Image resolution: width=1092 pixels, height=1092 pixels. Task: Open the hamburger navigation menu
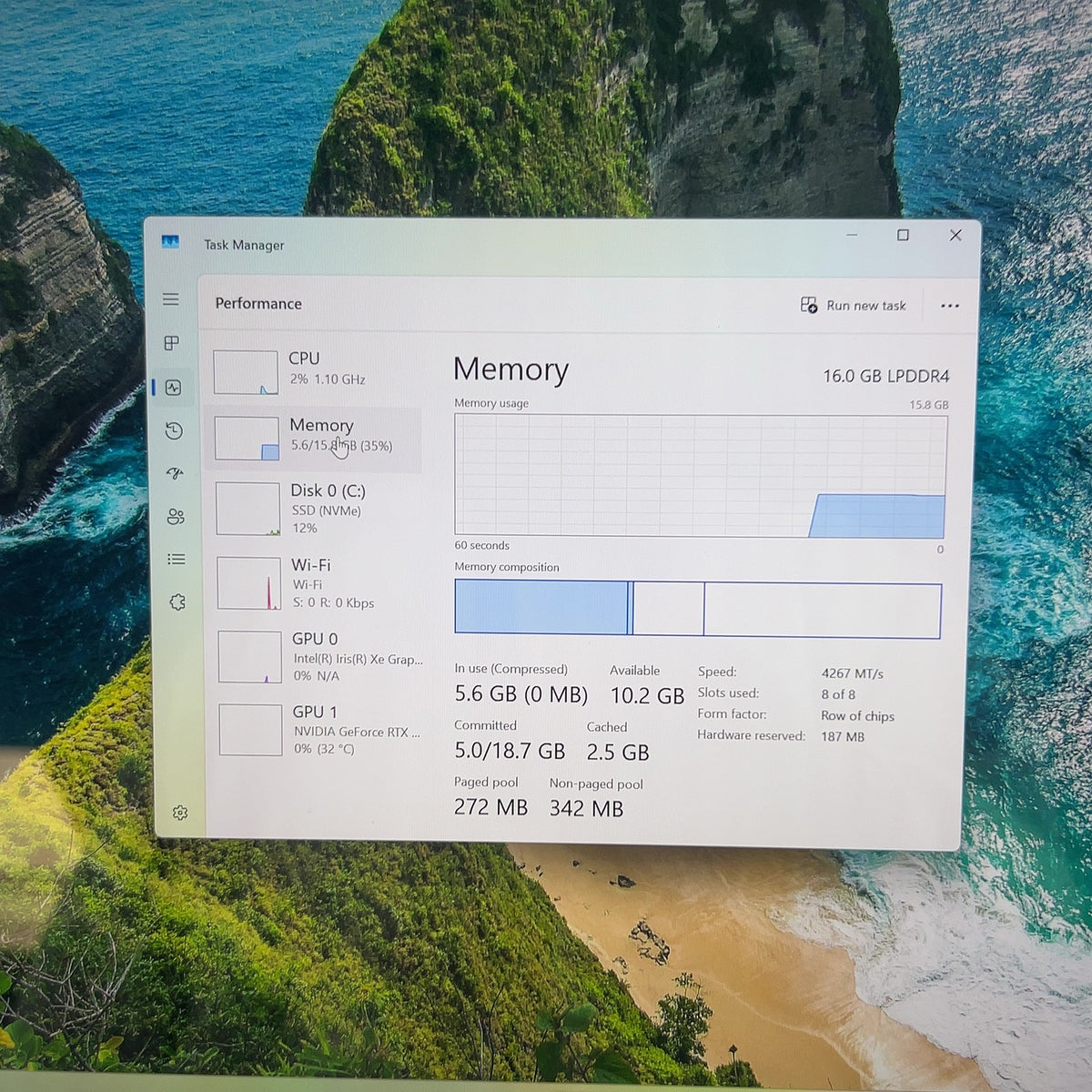170,299
